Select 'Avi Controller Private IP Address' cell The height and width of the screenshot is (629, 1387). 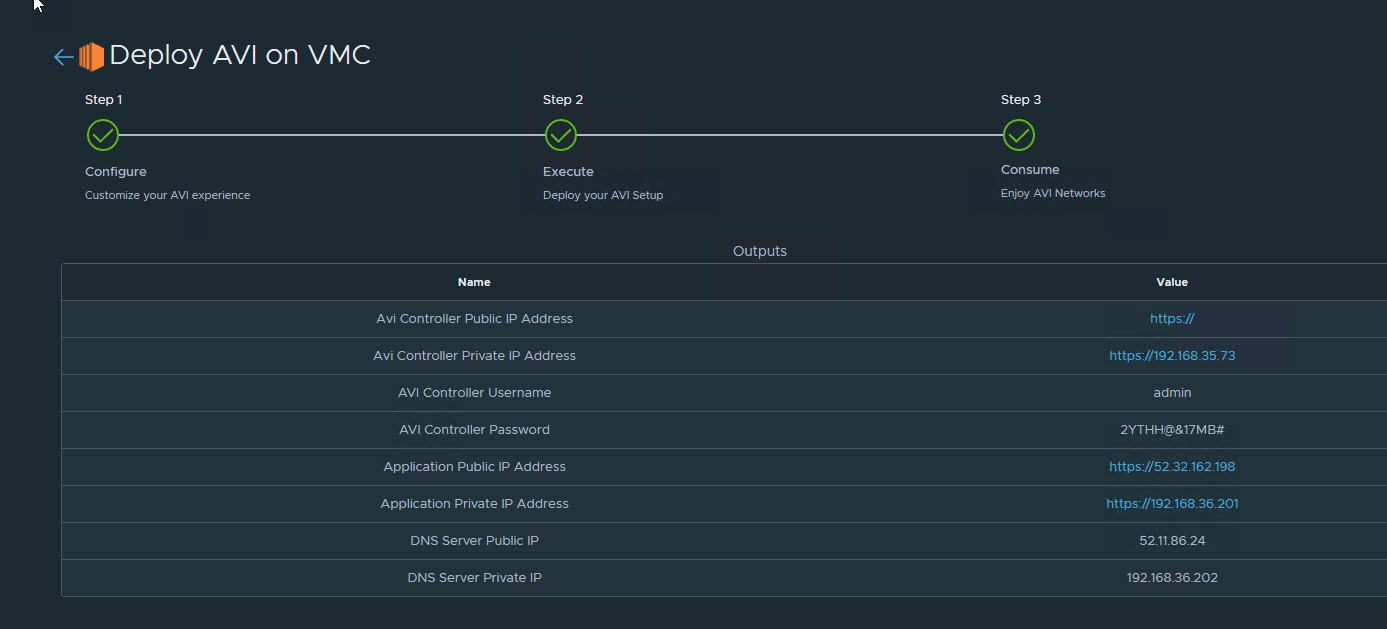pos(474,356)
